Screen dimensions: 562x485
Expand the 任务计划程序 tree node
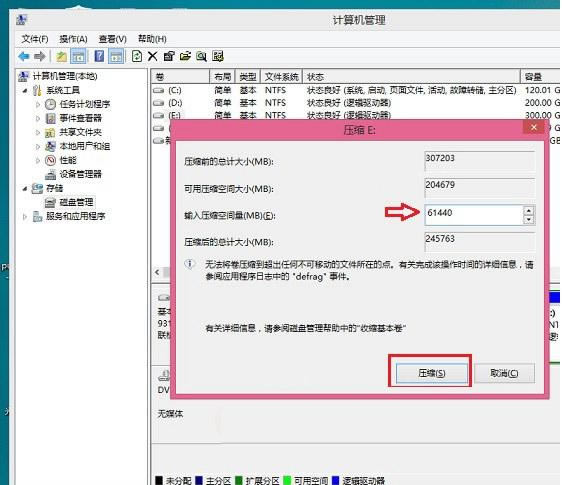(x=38, y=104)
